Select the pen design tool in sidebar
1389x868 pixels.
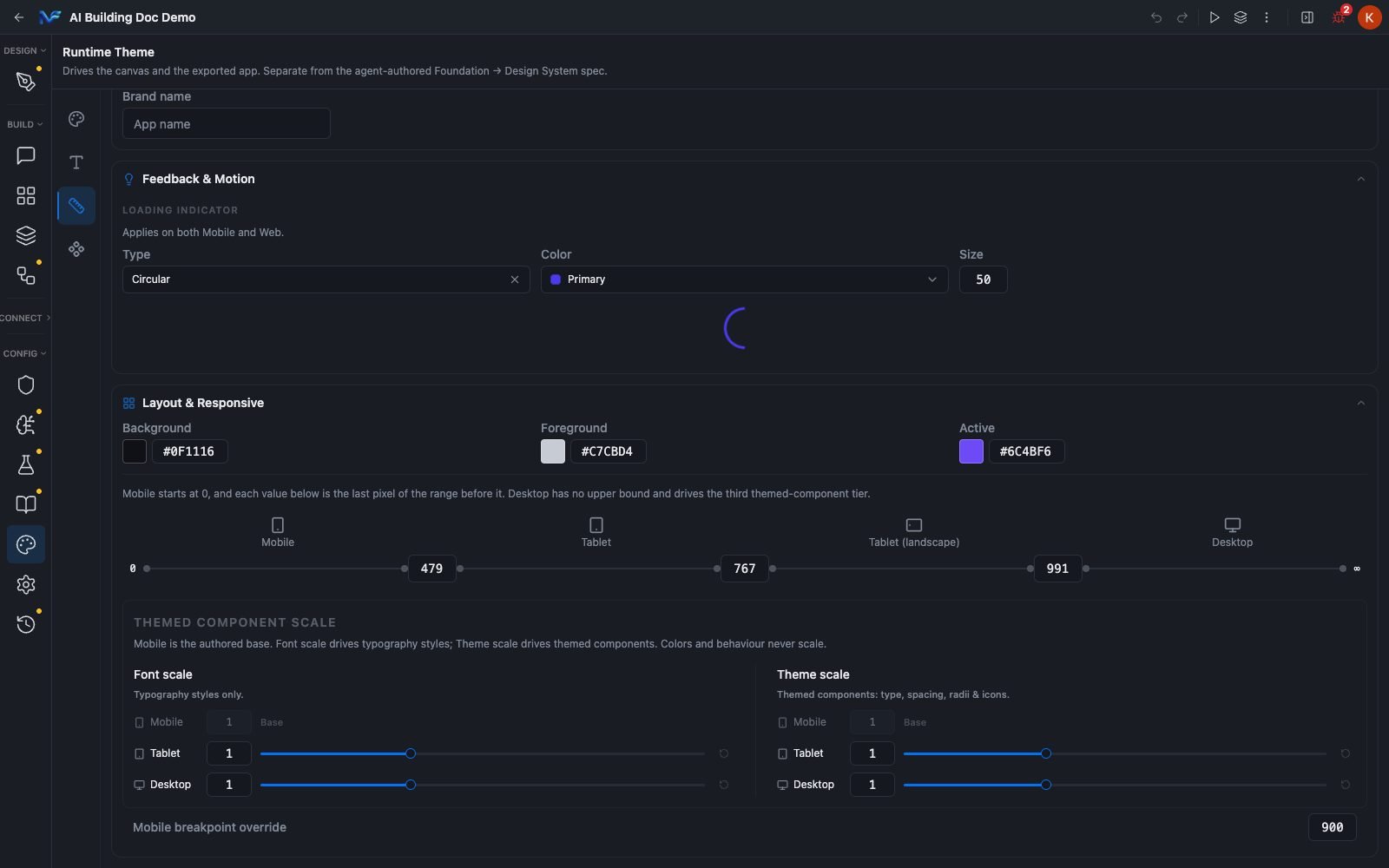[26, 82]
